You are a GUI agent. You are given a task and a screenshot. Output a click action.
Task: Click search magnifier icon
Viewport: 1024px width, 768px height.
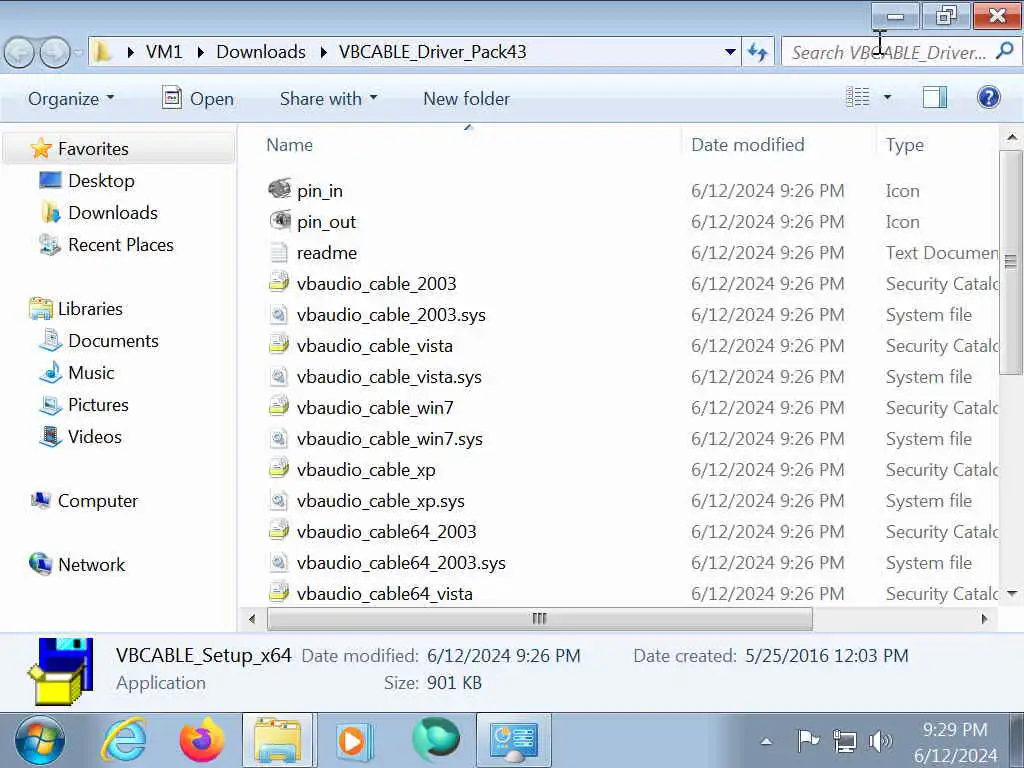pyautogui.click(x=1005, y=51)
